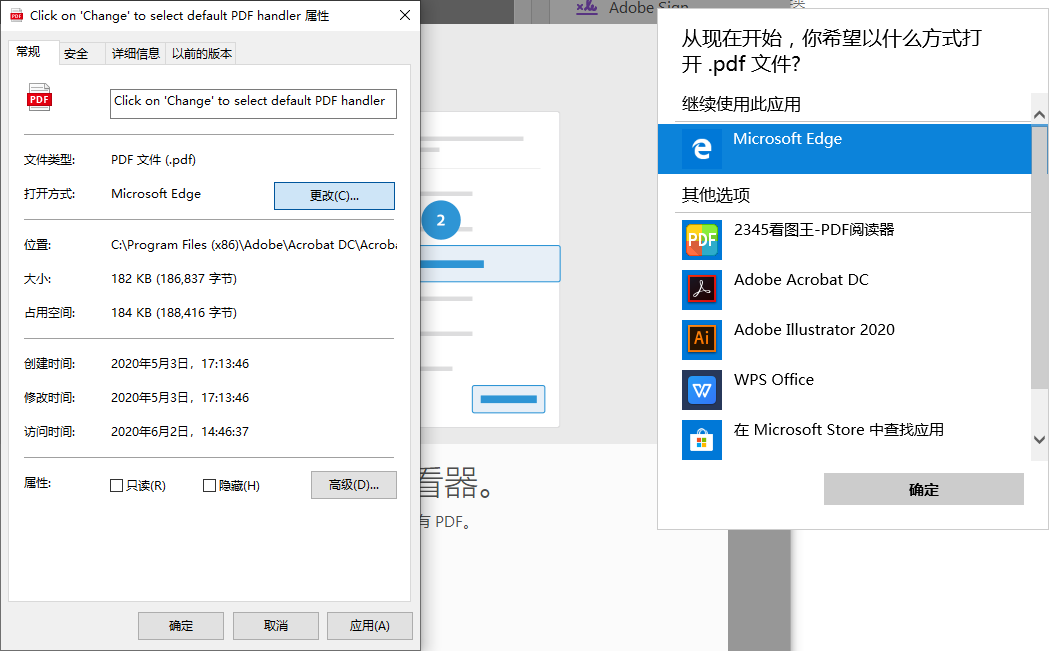Confirm app choice with 确定 button
Image resolution: width=1050 pixels, height=651 pixels.
pos(923,490)
